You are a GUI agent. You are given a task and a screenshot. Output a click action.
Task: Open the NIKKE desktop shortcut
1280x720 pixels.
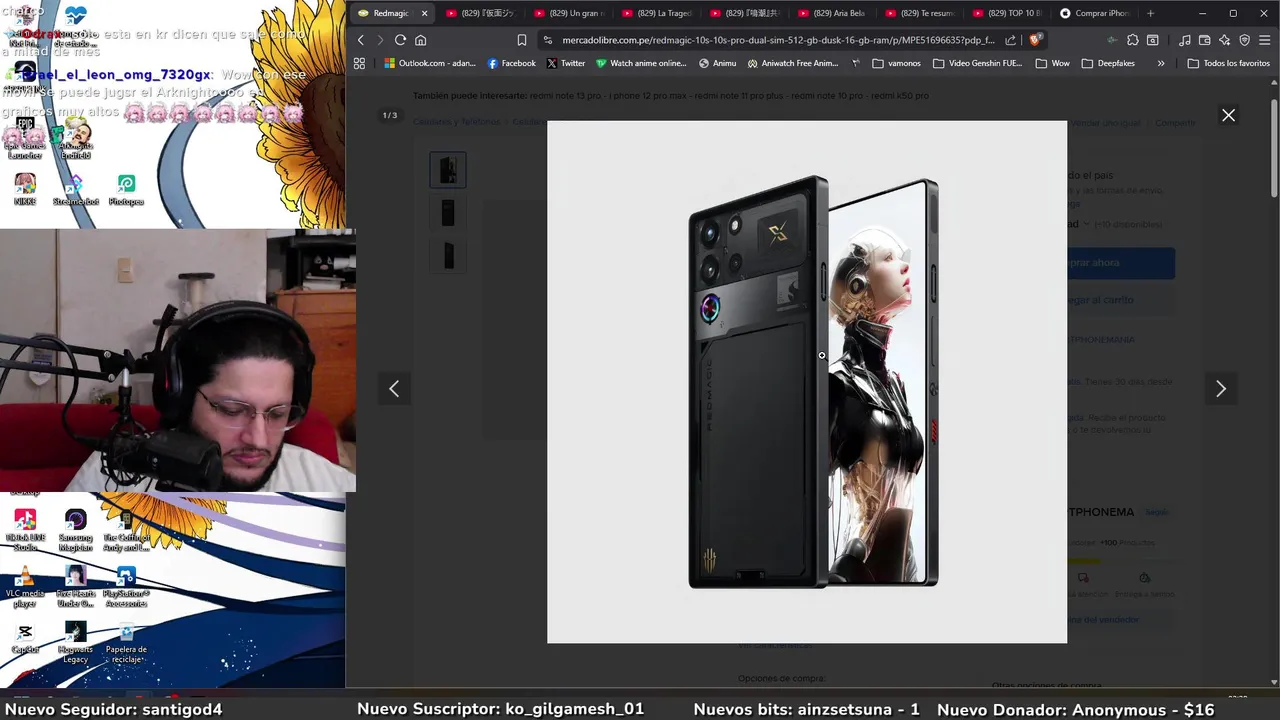[x=25, y=189]
